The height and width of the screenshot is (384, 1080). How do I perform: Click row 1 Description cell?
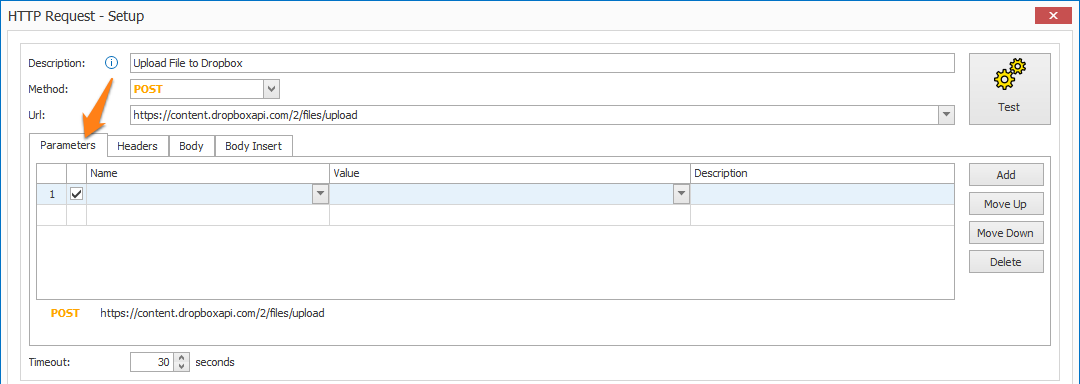pos(822,195)
